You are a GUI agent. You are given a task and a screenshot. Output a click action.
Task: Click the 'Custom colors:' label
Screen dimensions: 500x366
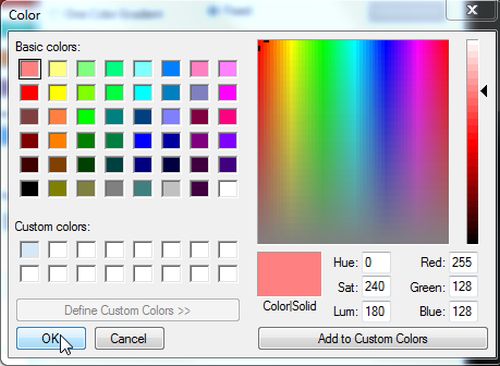(x=52, y=227)
